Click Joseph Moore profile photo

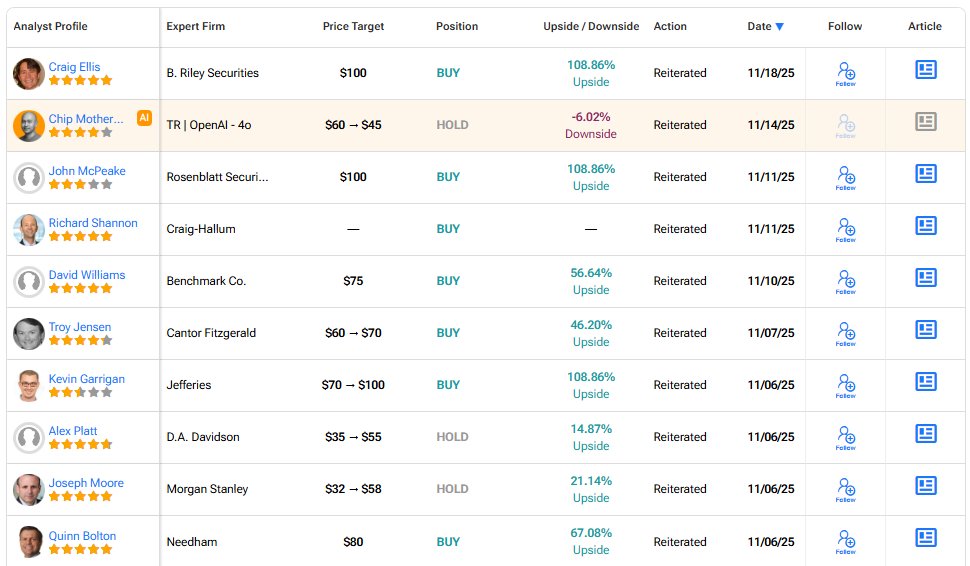[x=28, y=489]
